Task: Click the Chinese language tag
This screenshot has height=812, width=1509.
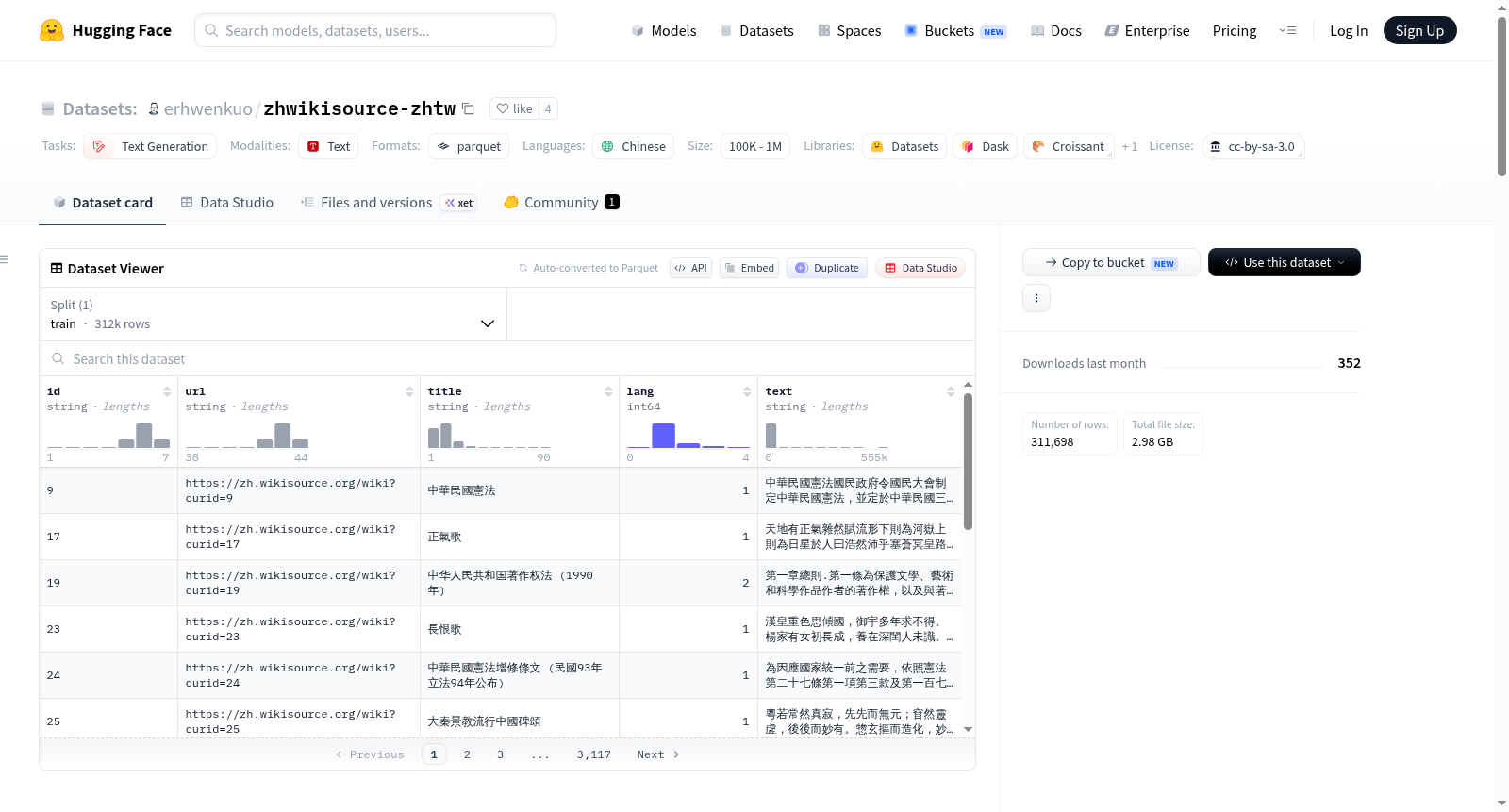Action: (x=633, y=146)
